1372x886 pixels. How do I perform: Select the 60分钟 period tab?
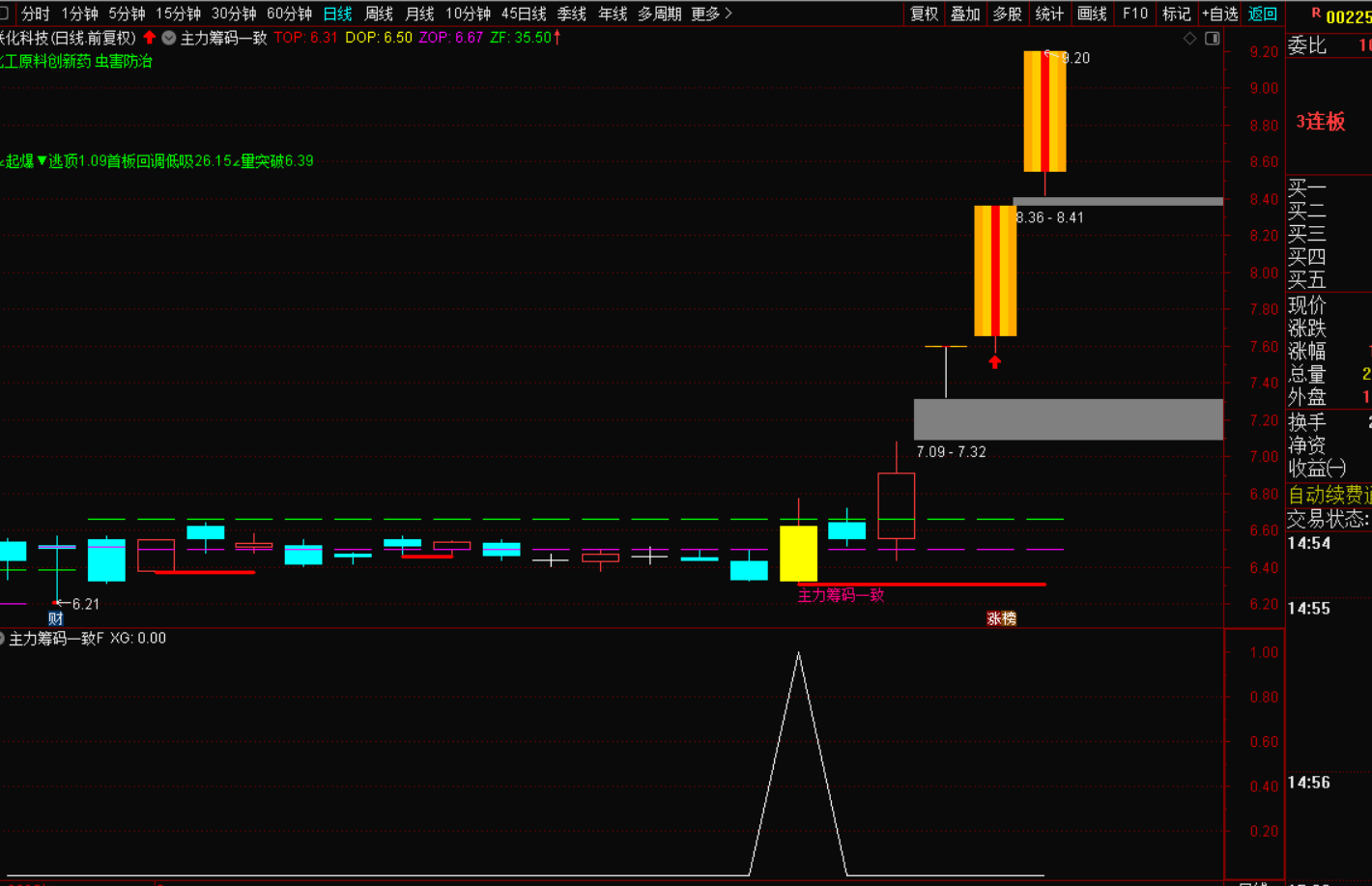(x=289, y=14)
